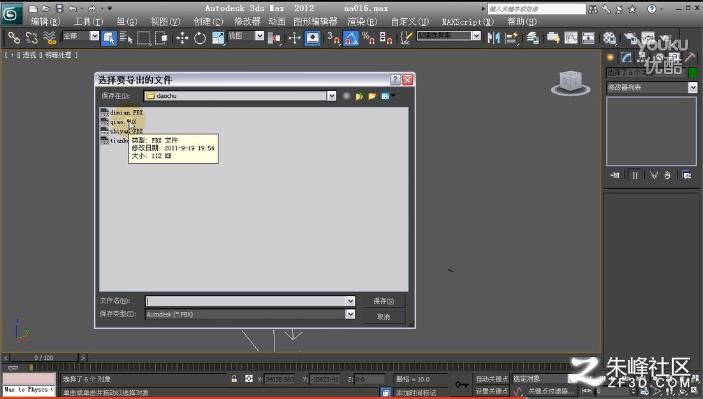Click the Align tool icon
The height and width of the screenshot is (399, 703).
tap(512, 38)
